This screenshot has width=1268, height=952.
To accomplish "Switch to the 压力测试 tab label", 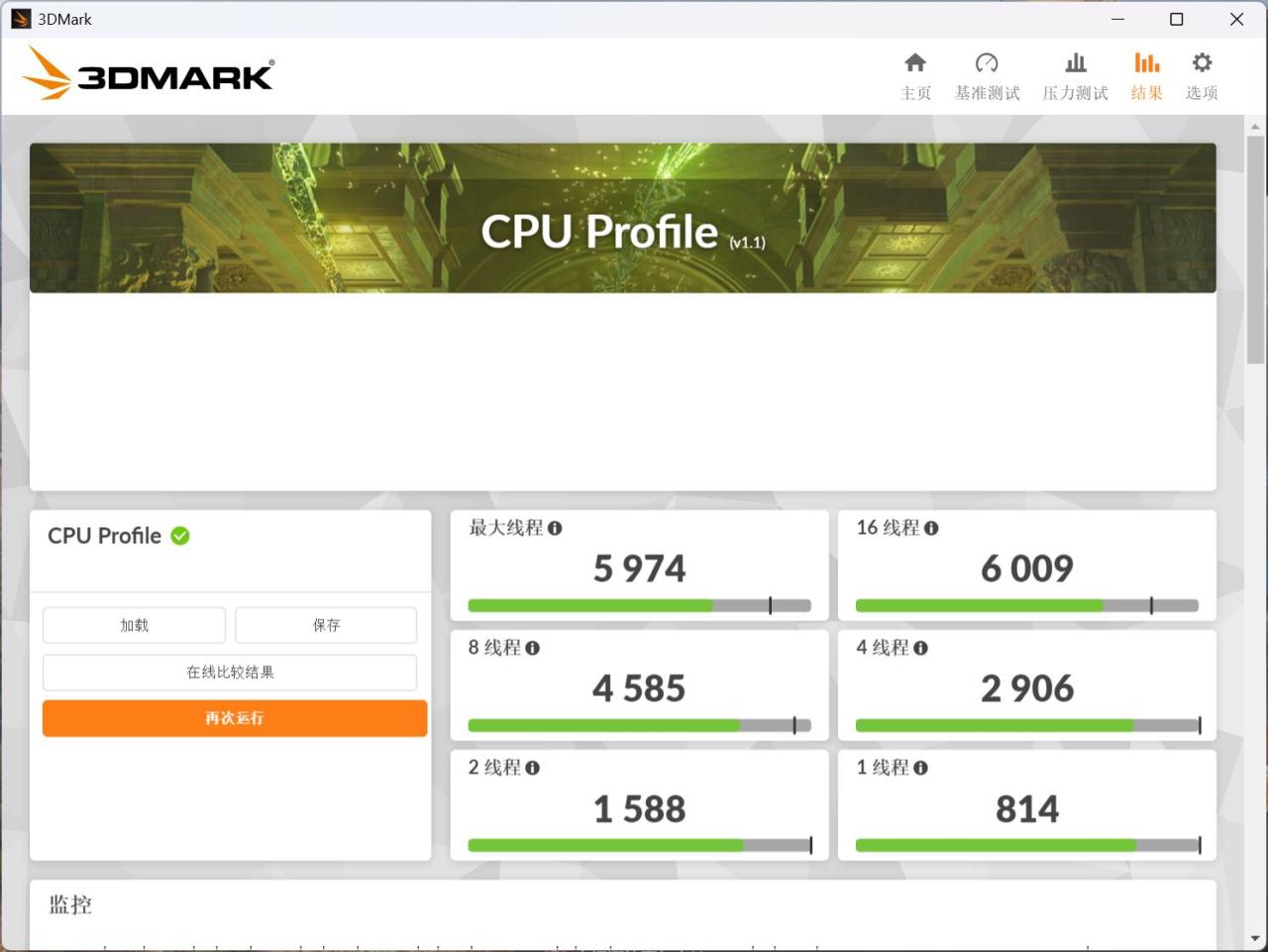I will [1075, 93].
